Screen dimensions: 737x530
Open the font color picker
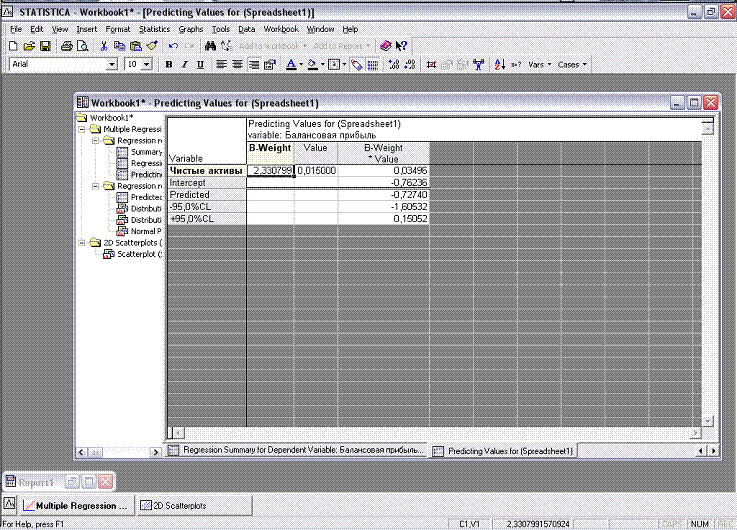click(x=301, y=64)
